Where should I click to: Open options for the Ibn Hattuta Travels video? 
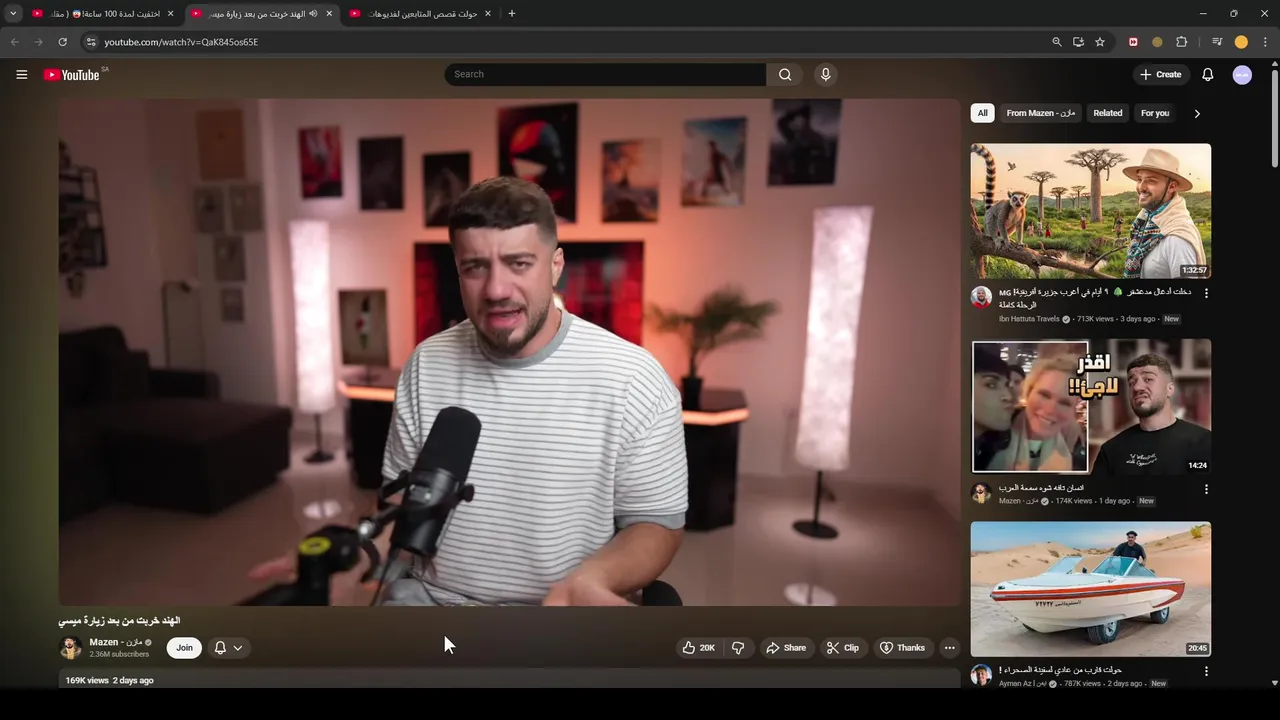coord(1206,293)
